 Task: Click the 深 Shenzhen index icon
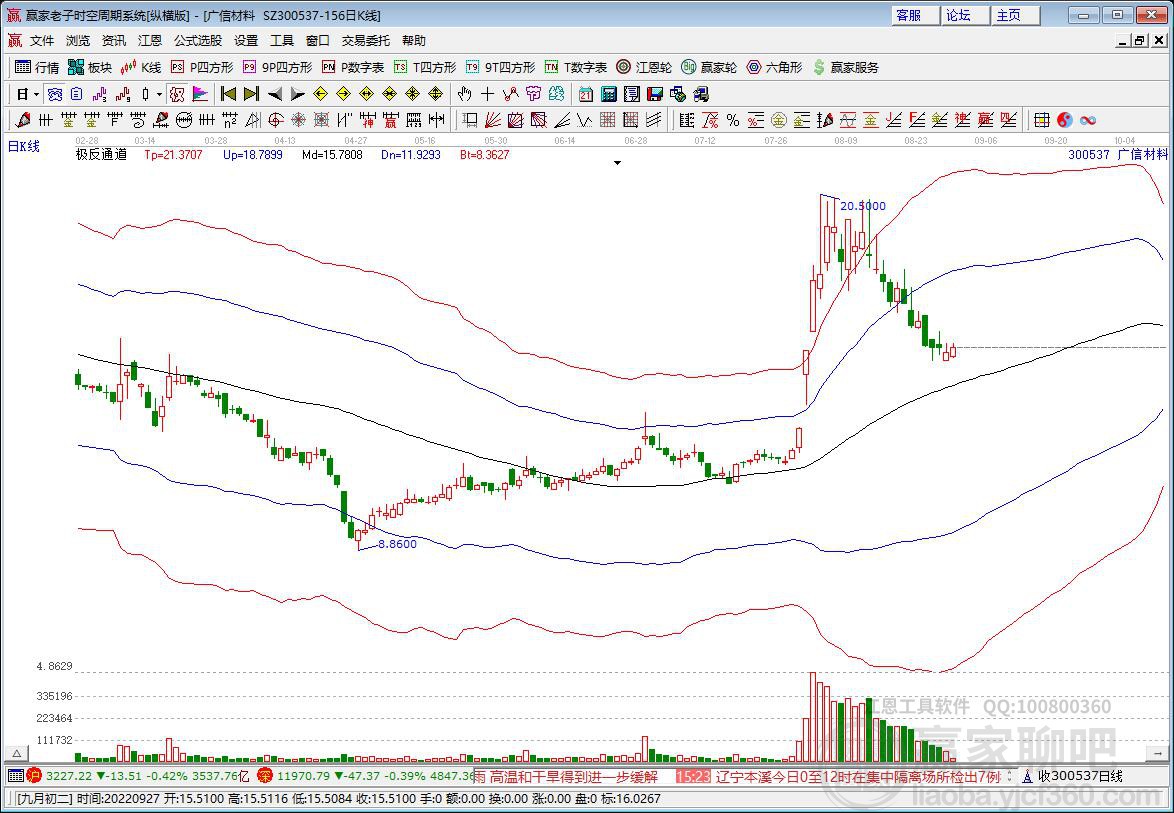click(x=265, y=776)
